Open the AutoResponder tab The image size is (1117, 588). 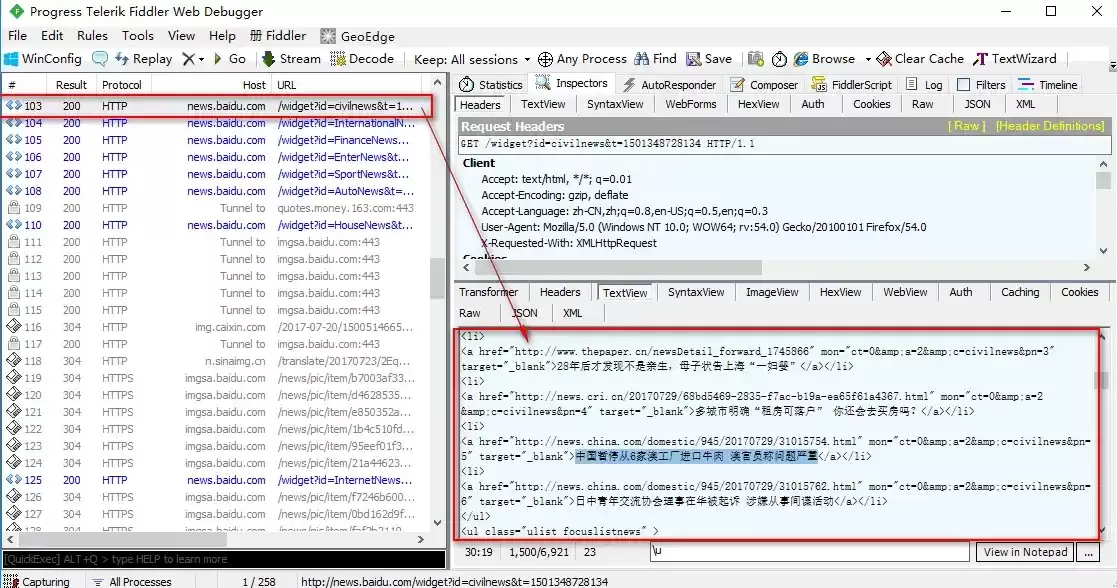(x=670, y=85)
